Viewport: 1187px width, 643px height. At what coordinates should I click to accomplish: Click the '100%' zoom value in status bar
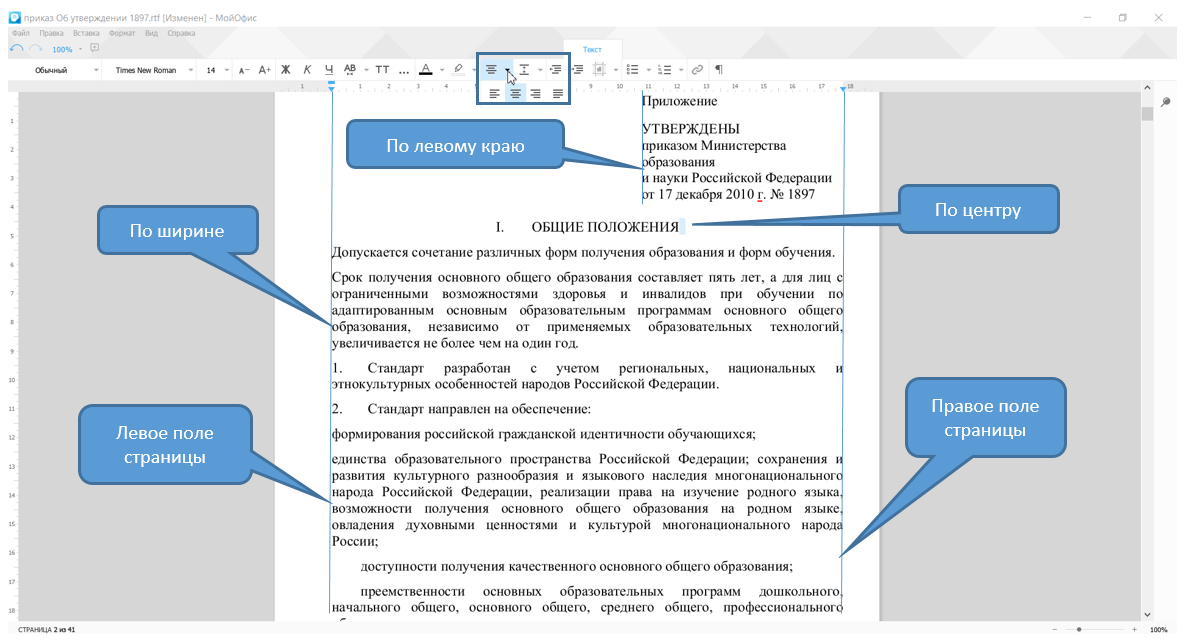pyautogui.click(x=1158, y=629)
